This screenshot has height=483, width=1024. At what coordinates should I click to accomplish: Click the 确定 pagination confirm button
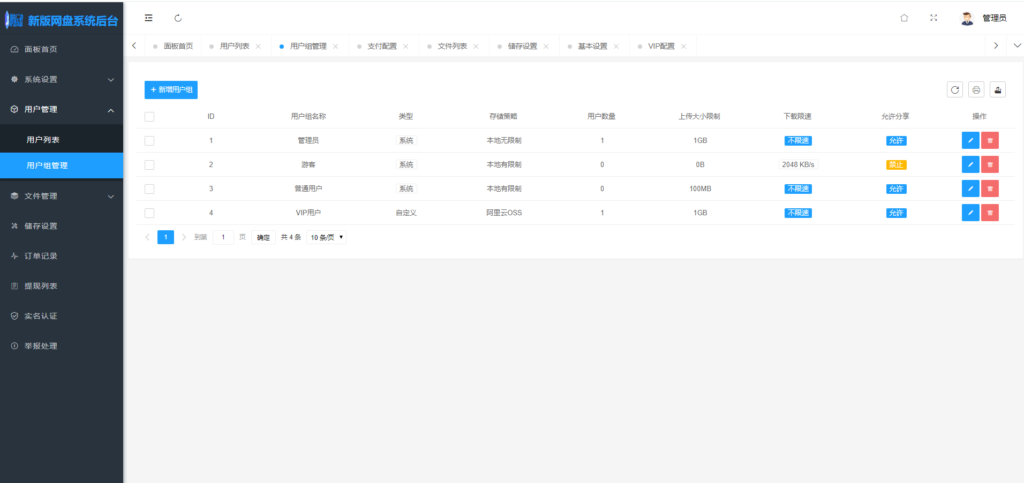263,237
